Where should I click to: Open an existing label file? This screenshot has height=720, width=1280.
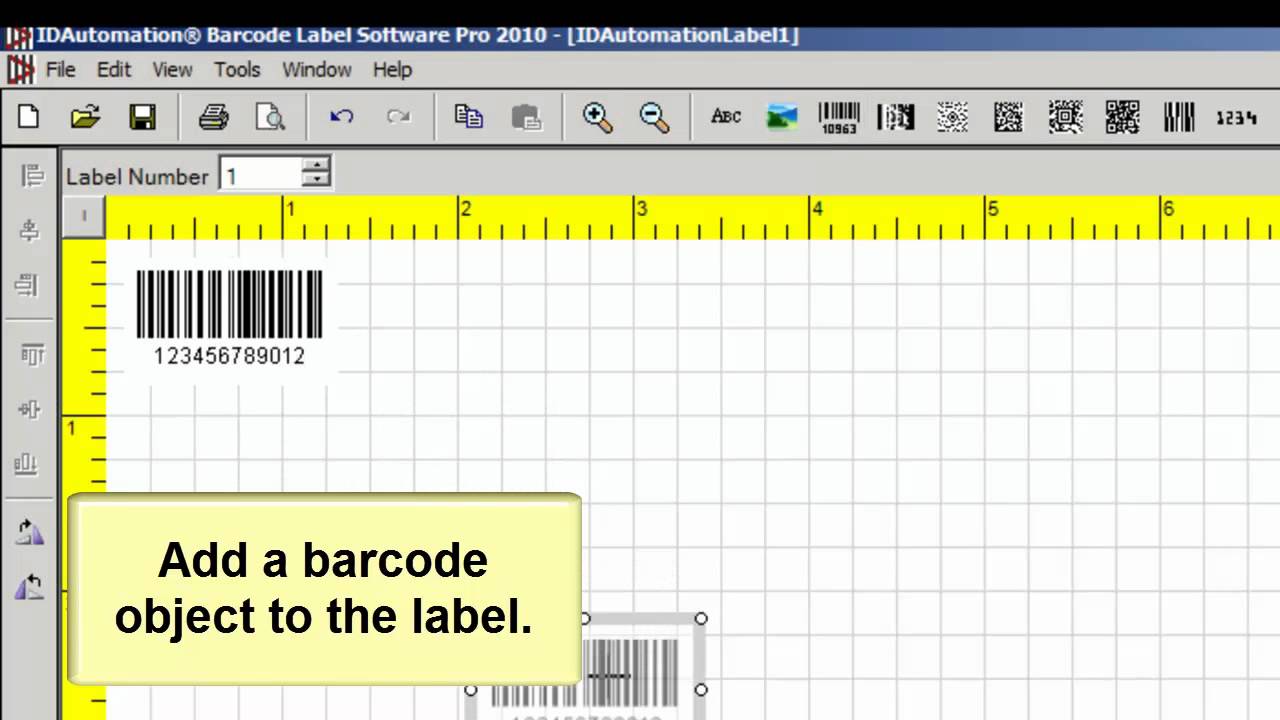[x=85, y=118]
